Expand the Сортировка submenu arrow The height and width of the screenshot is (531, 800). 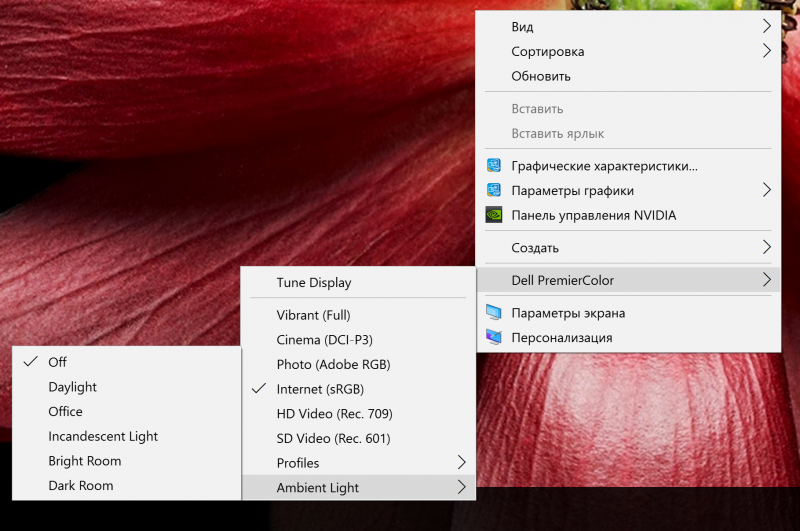point(766,50)
